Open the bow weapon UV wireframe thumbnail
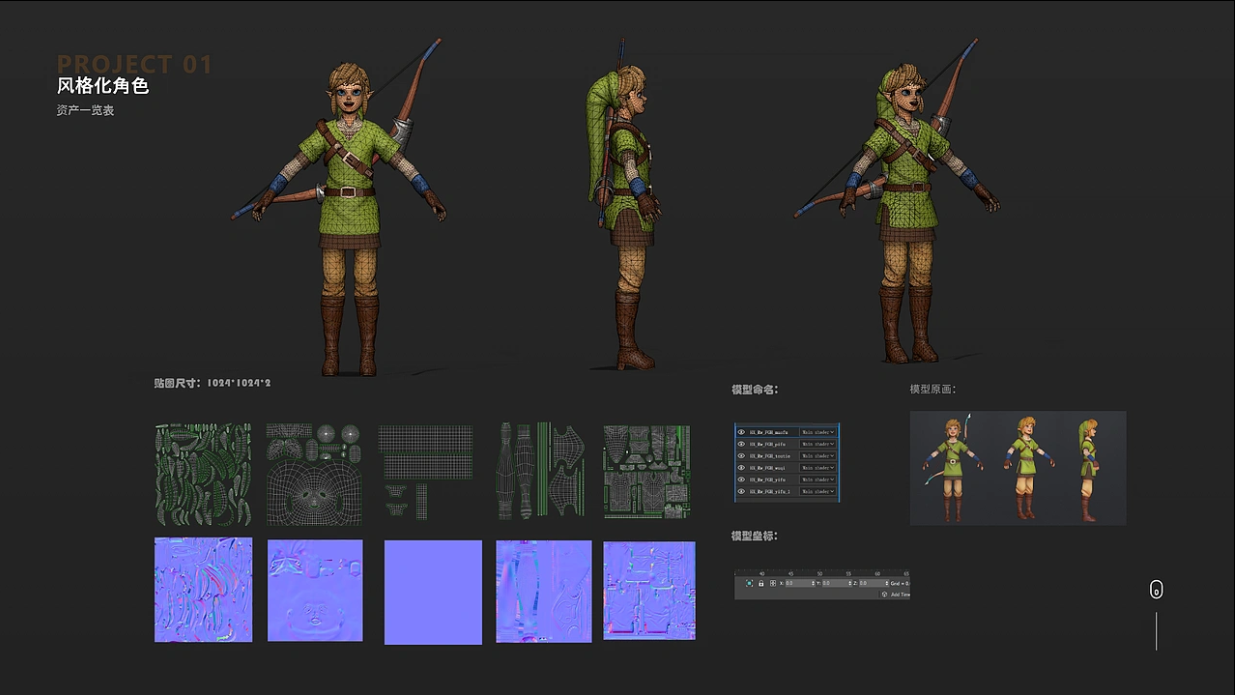The image size is (1235, 695). tap(541, 470)
